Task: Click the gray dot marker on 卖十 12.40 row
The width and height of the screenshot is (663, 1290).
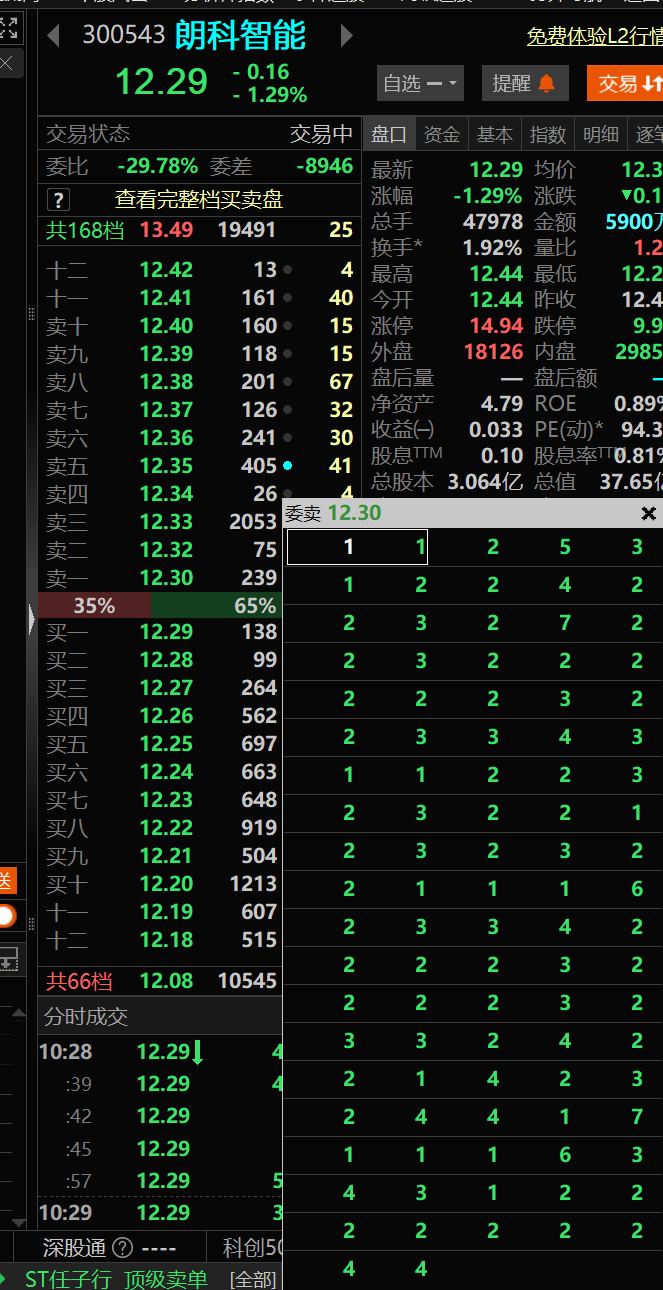Action: [288, 326]
